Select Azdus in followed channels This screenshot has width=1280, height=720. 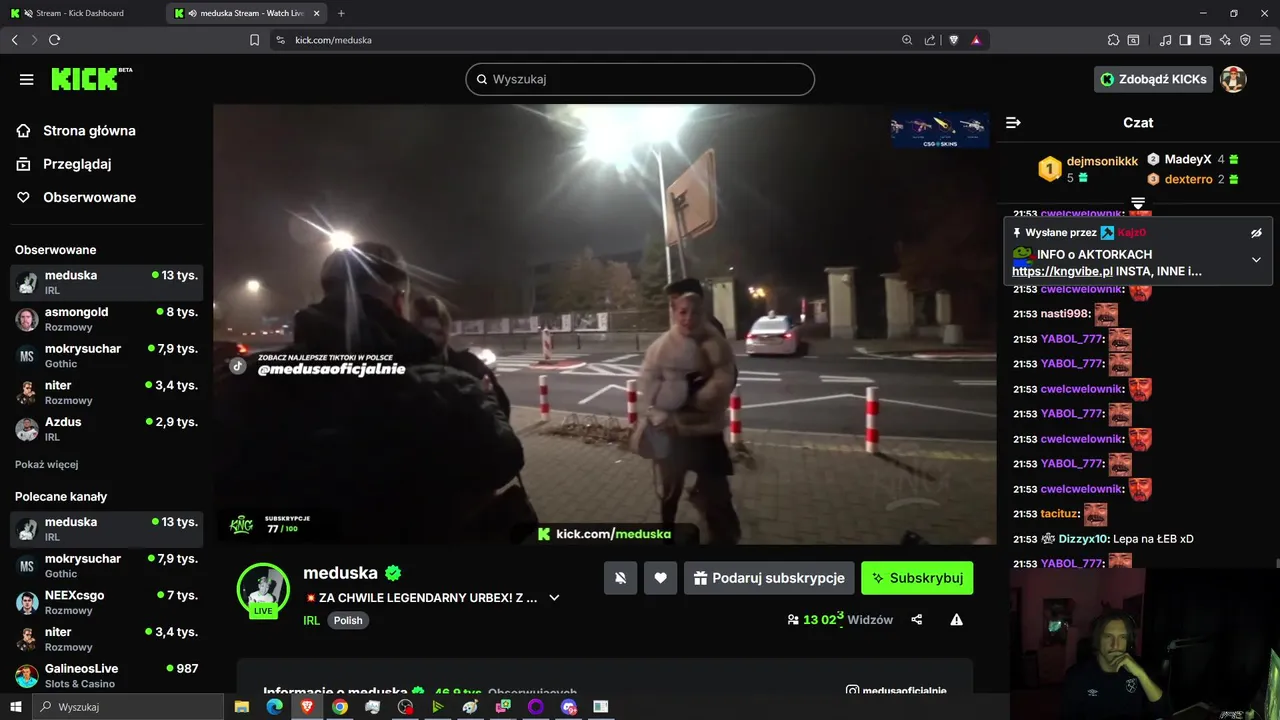(x=107, y=429)
